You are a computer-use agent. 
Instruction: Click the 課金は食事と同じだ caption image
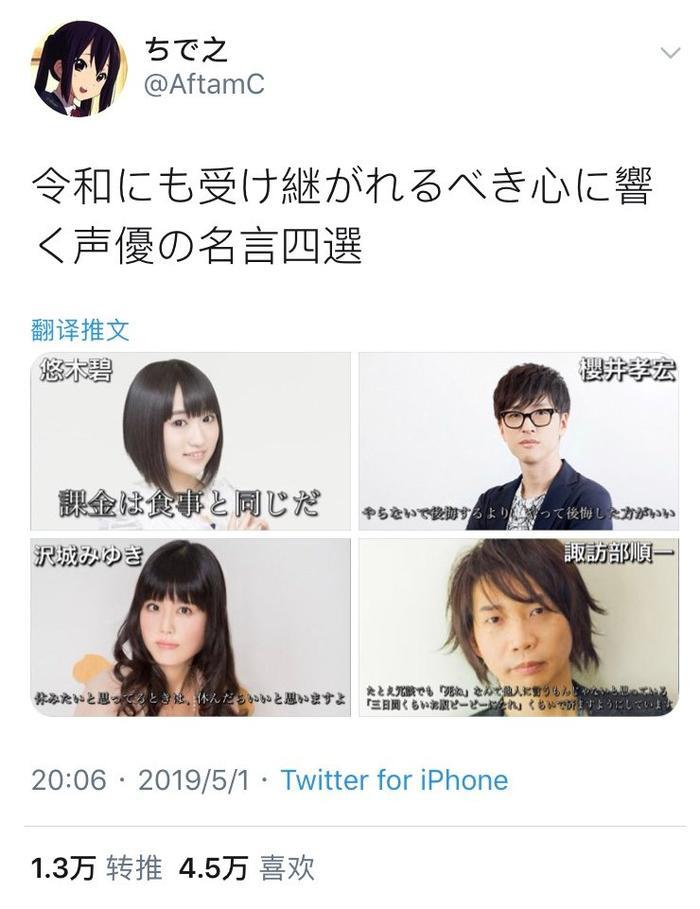(190, 503)
